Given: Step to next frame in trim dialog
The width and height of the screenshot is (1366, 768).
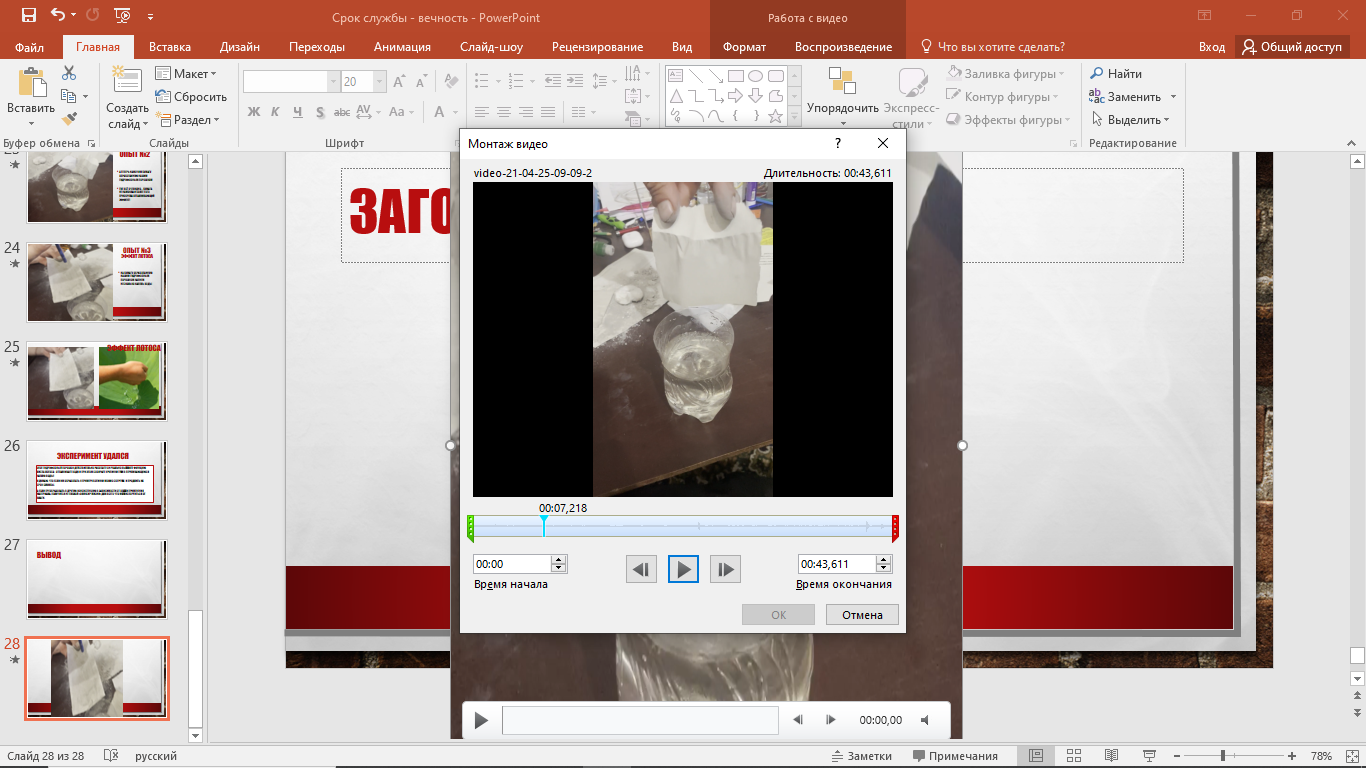Looking at the screenshot, I should [725, 570].
